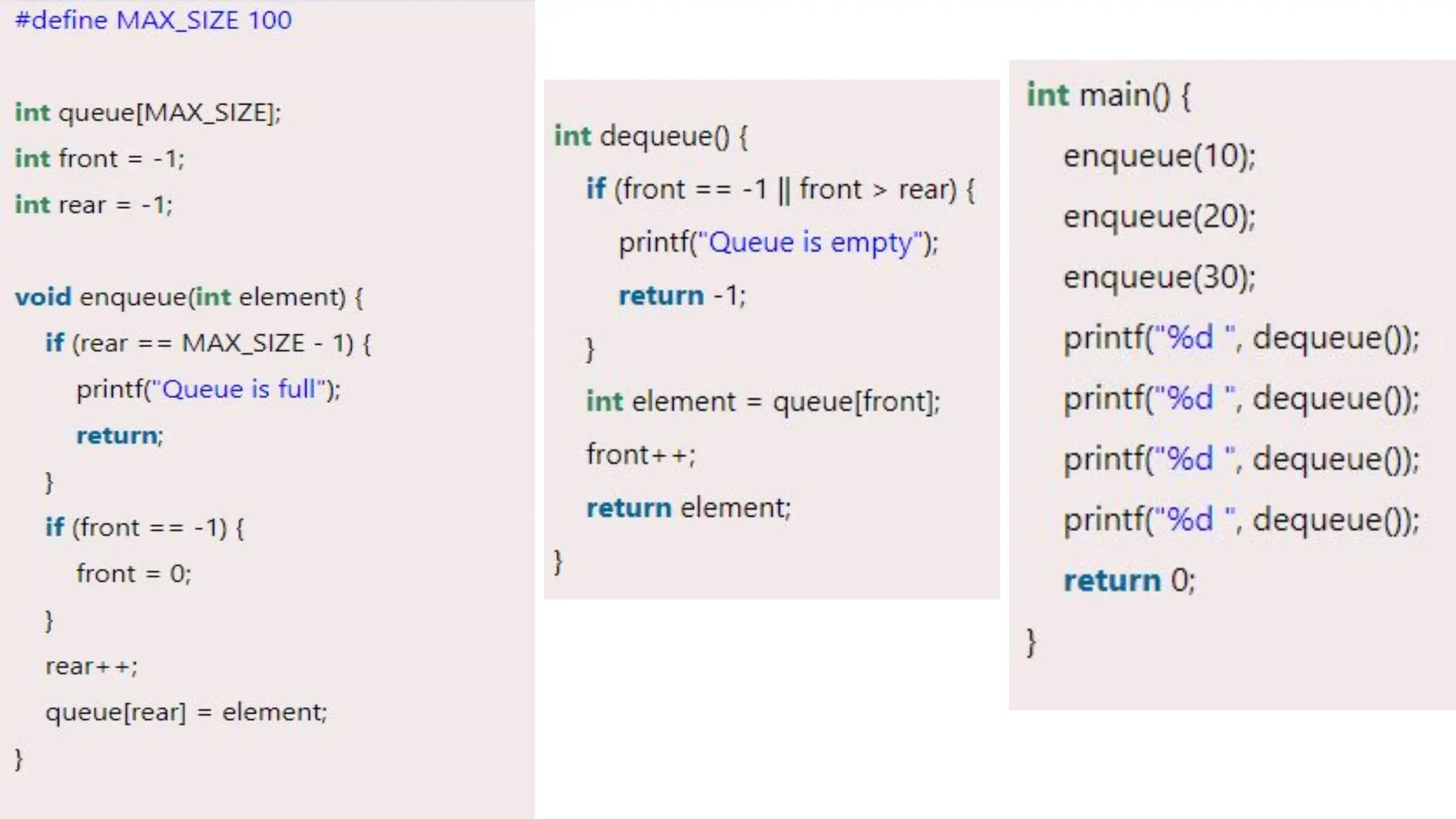Click the queue[rear] = element line
The height and width of the screenshot is (819, 1456).
point(186,712)
